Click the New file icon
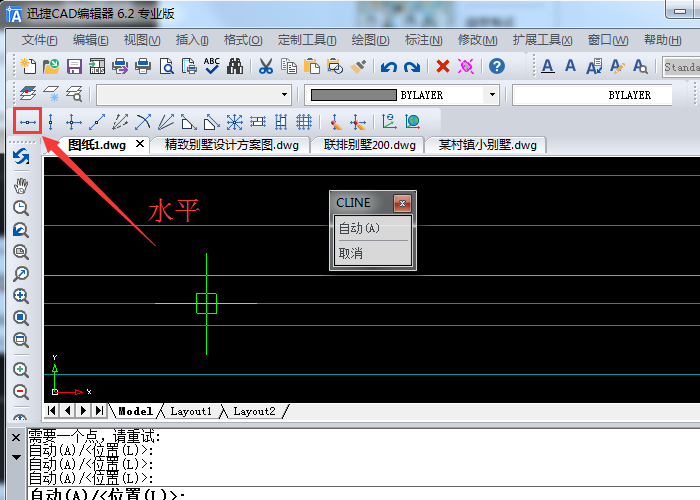700x500 pixels. click(28, 66)
